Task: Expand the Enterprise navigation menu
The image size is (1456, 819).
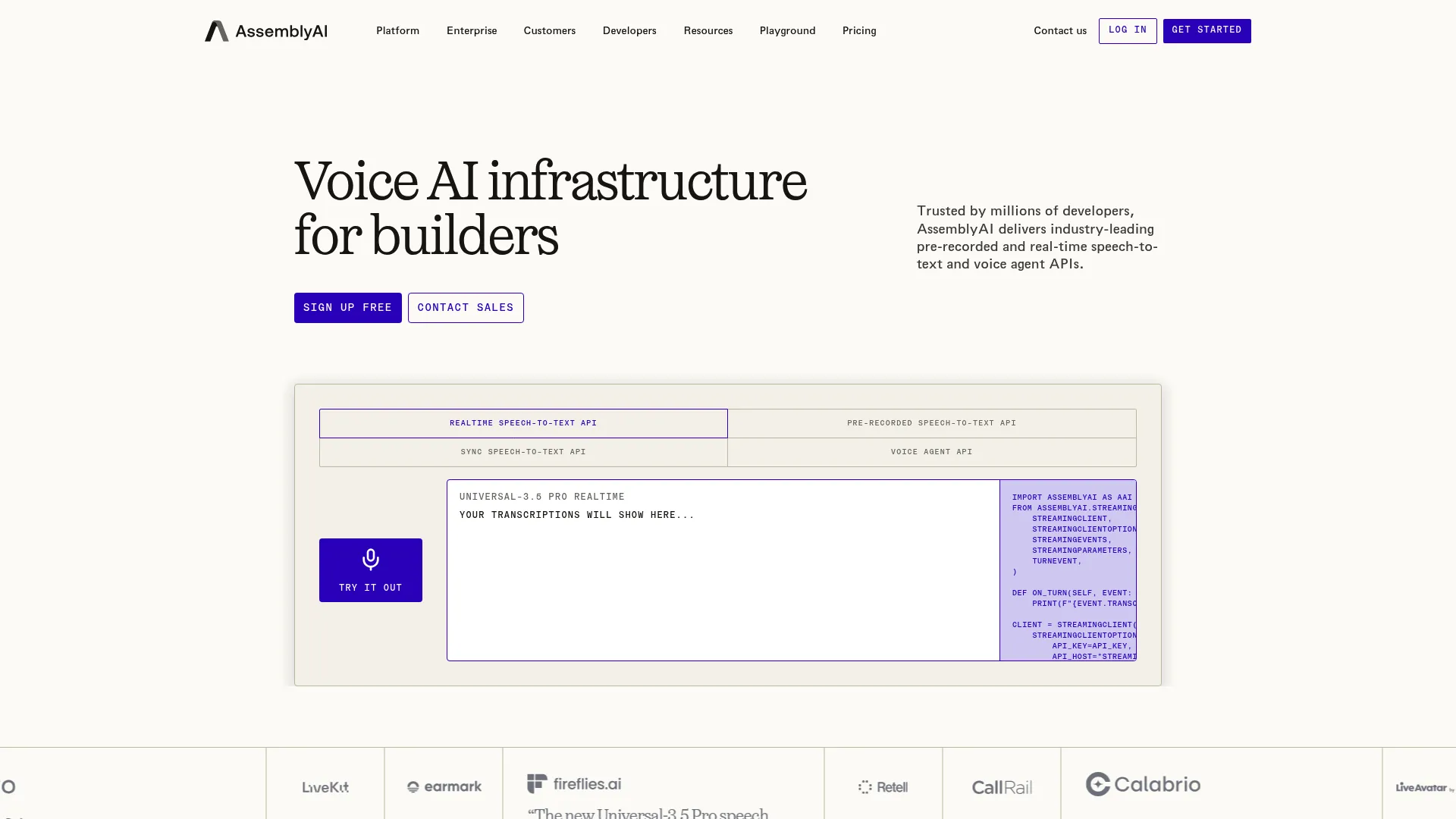Action: tap(472, 31)
